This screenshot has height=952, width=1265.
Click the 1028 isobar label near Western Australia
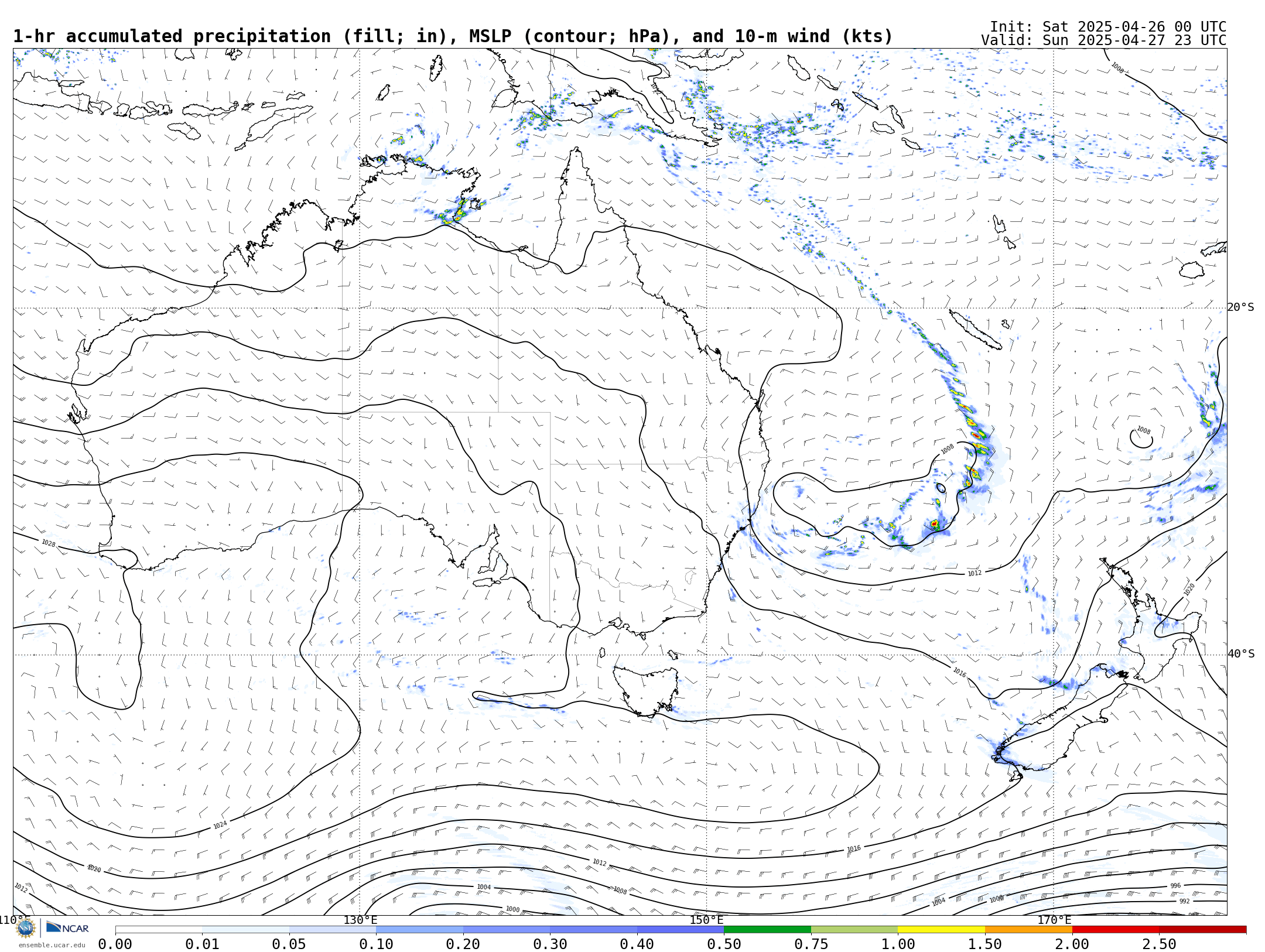[x=49, y=543]
